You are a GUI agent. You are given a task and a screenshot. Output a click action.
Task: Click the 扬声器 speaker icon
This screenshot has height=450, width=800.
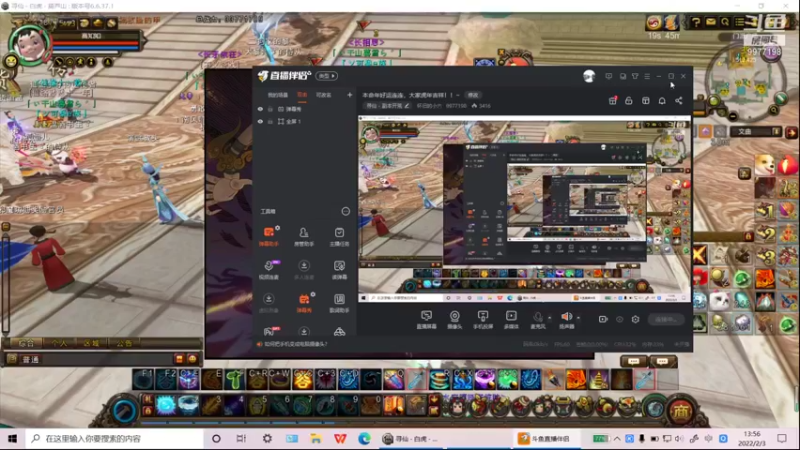tap(566, 316)
